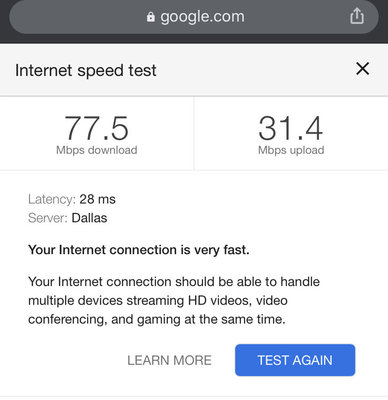The width and height of the screenshot is (388, 400).
Task: Tap the Server label
Action: (48, 218)
